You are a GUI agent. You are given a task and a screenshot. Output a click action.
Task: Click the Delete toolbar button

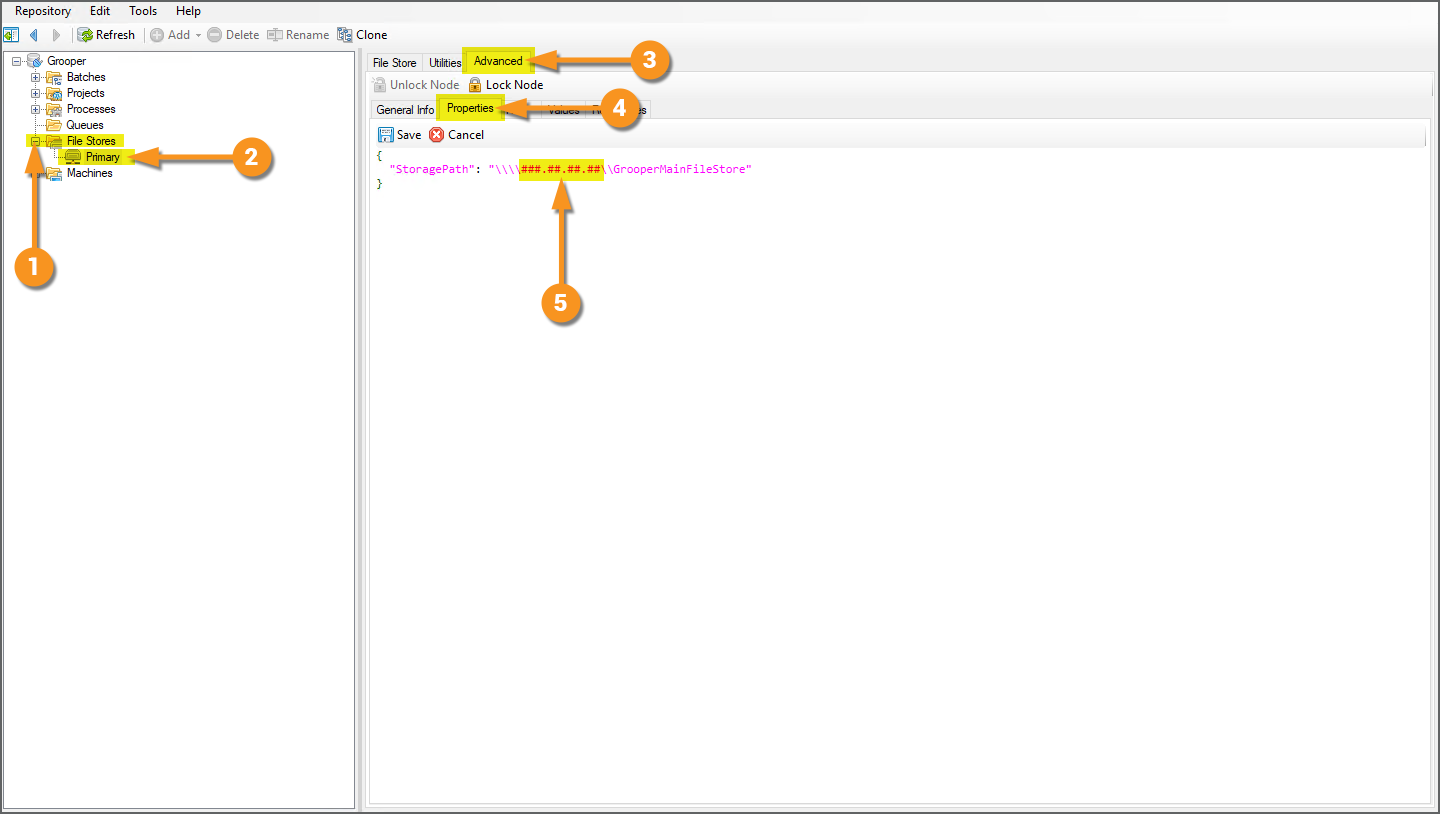pos(233,35)
